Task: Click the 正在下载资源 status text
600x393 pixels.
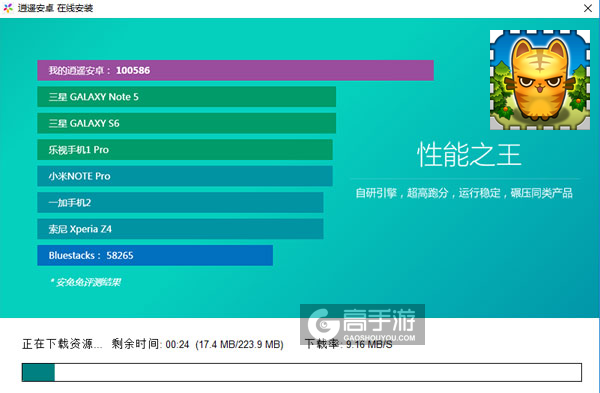Action: pos(62,344)
